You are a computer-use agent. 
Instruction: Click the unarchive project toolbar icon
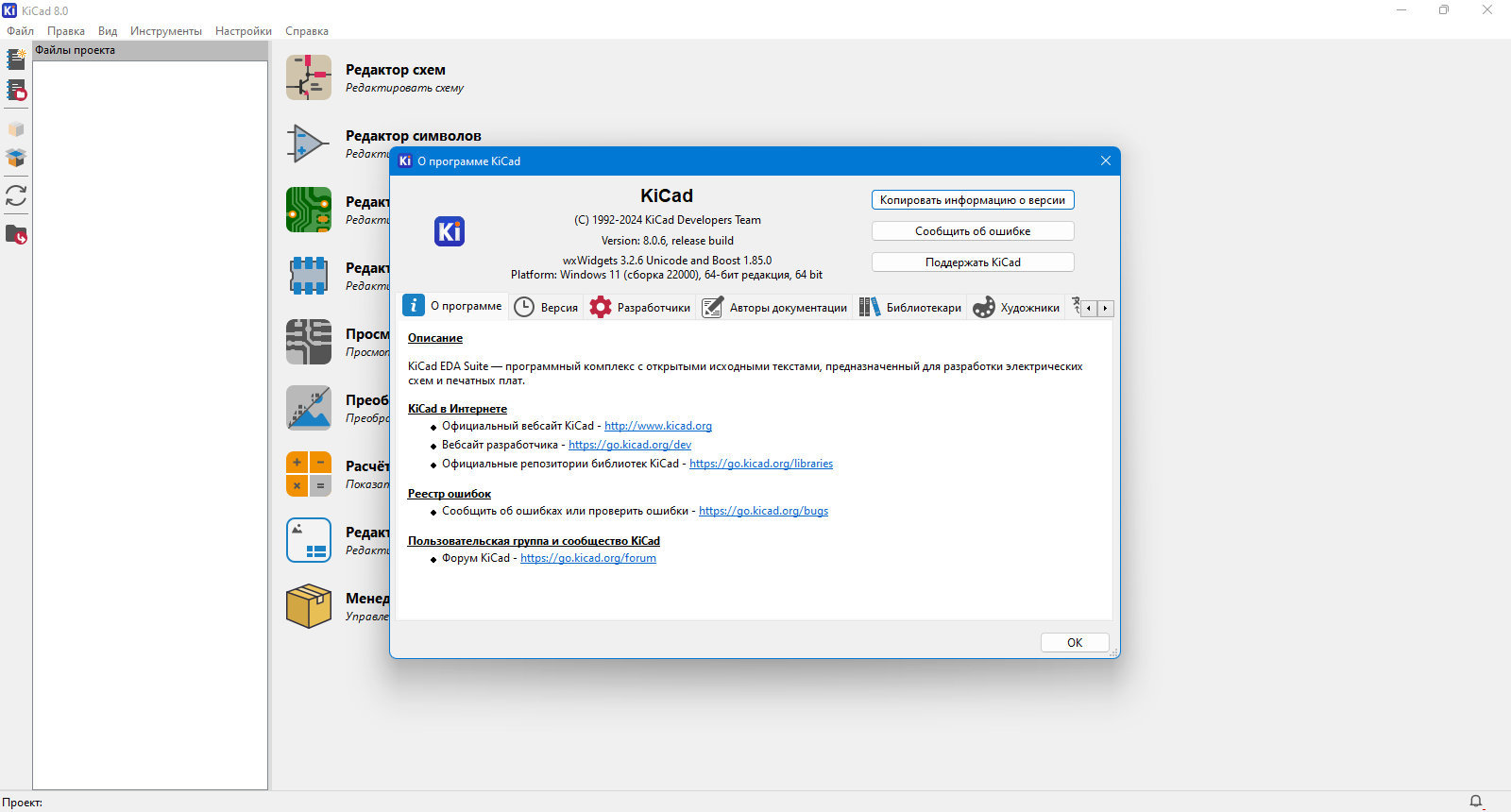(x=16, y=157)
